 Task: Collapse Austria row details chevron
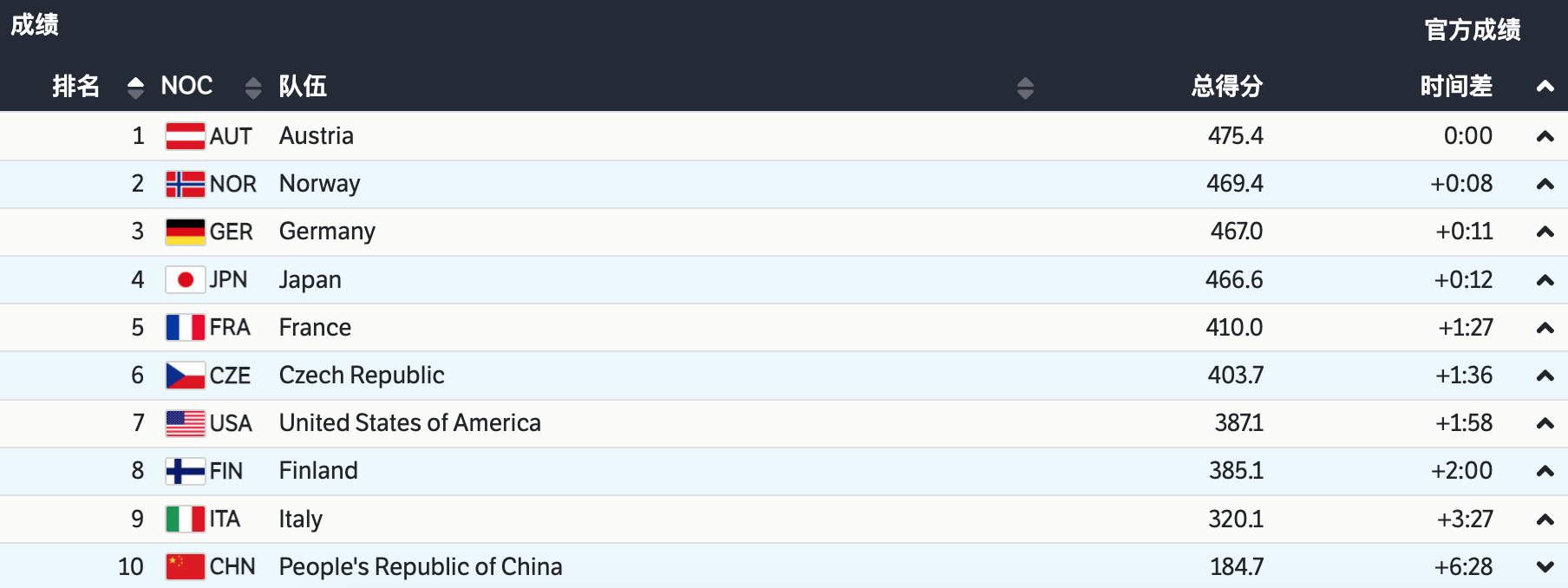pyautogui.click(x=1545, y=136)
